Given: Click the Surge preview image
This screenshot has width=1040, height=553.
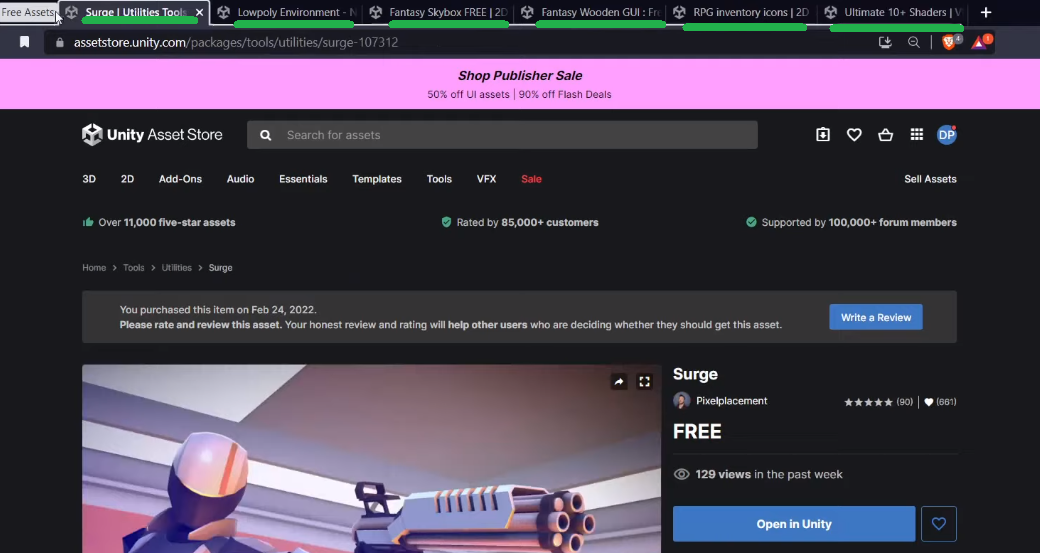Looking at the screenshot, I should coord(371,459).
